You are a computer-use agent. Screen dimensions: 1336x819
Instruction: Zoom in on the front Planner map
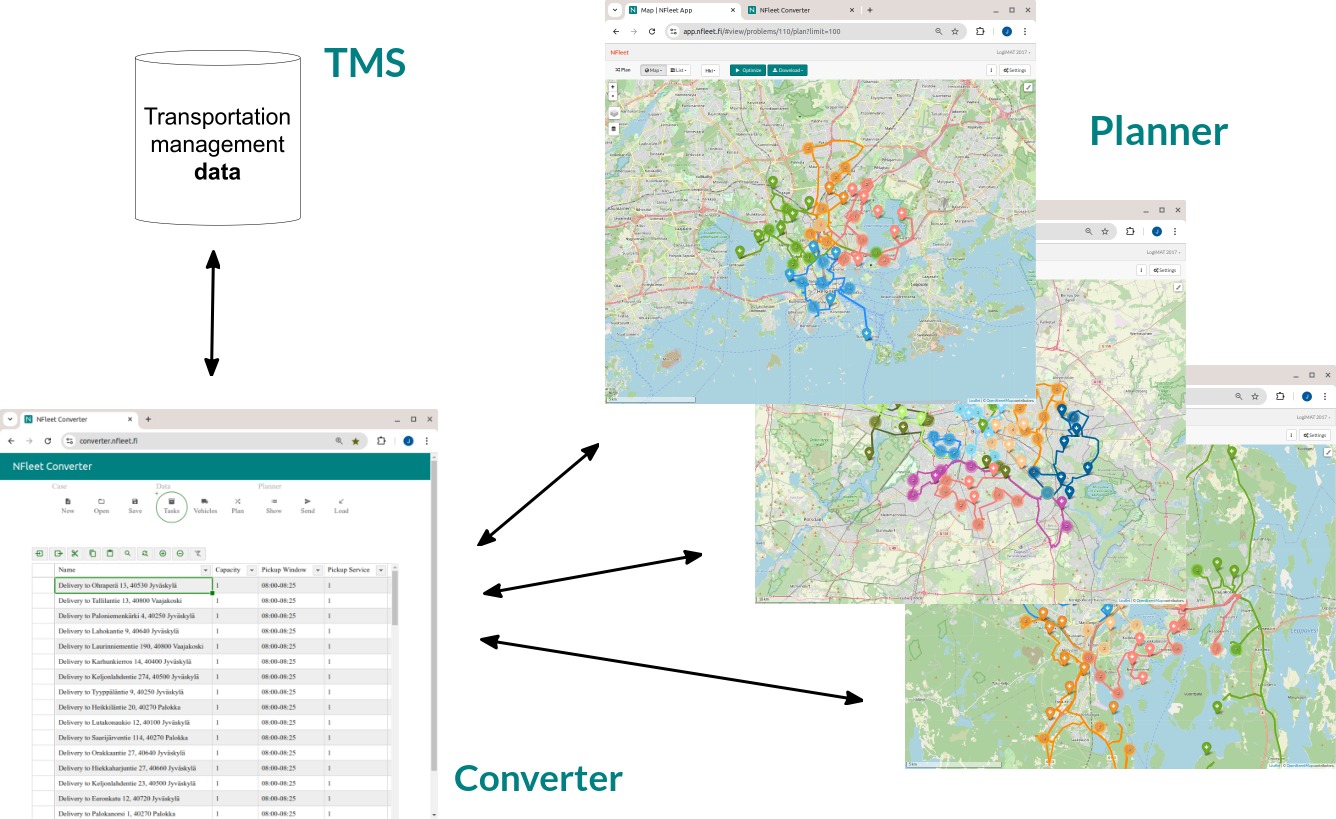point(613,87)
